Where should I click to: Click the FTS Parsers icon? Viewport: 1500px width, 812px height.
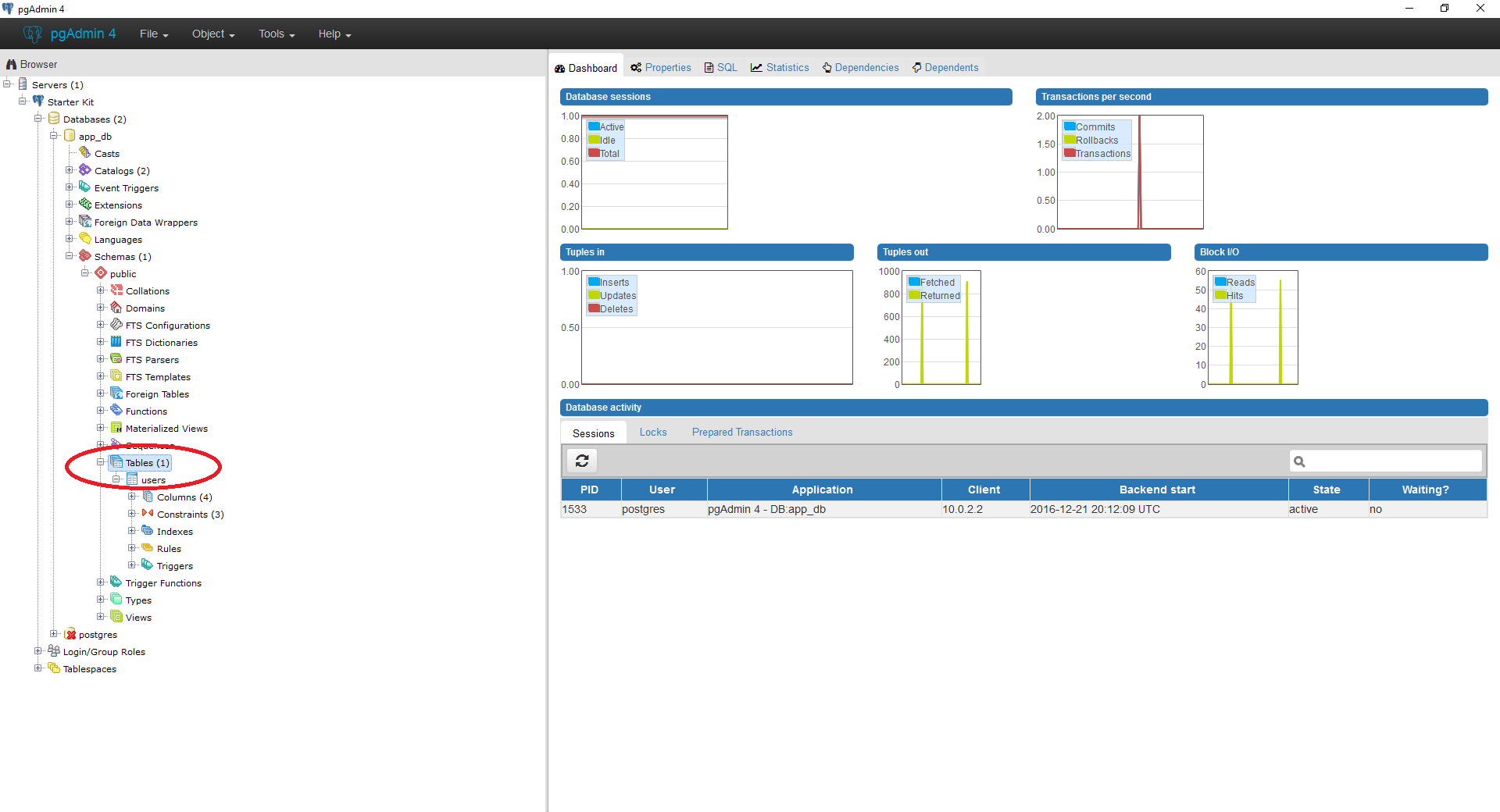pyautogui.click(x=116, y=359)
